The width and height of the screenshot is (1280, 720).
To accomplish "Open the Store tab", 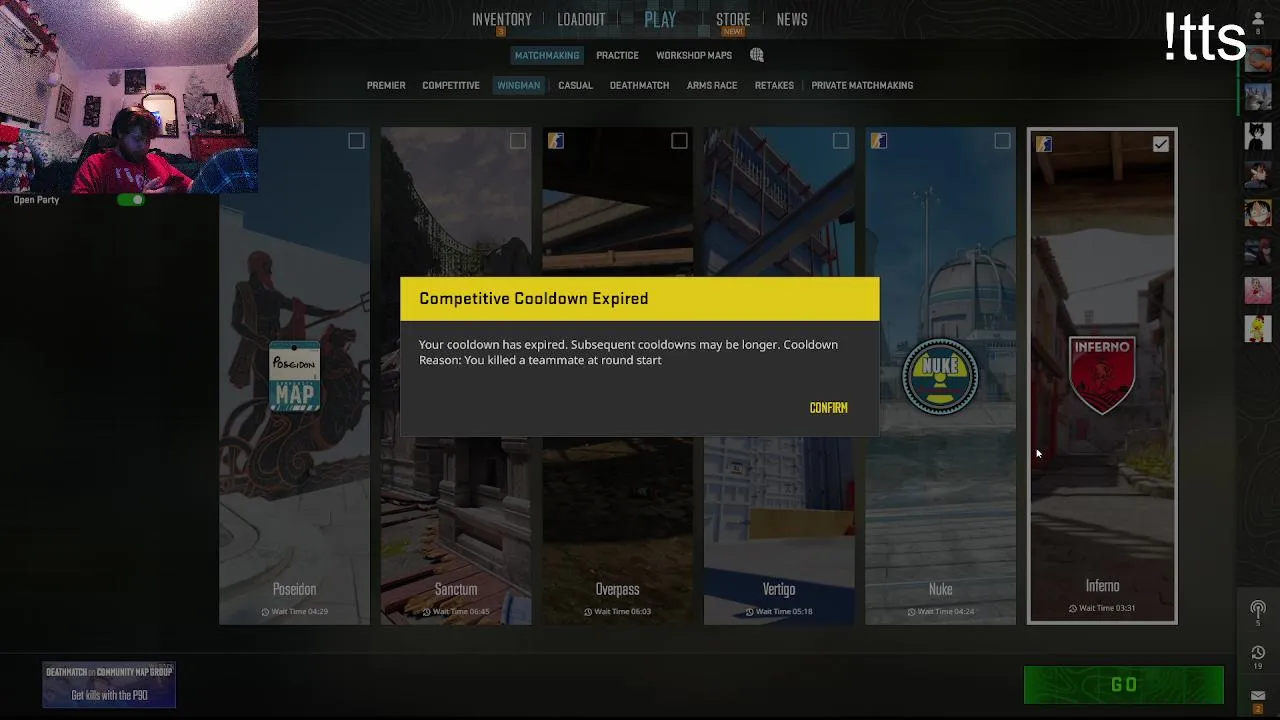I will pyautogui.click(x=733, y=19).
